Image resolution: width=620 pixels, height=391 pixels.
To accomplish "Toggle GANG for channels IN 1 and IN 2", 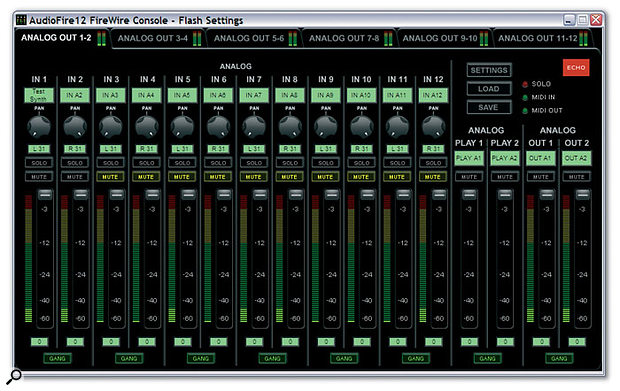I will 57,359.
